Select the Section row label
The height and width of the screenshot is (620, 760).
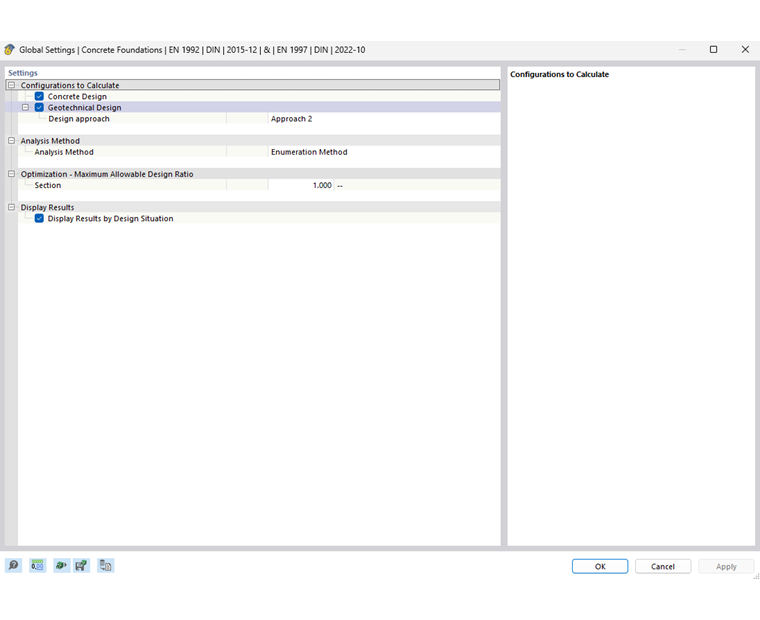(48, 185)
